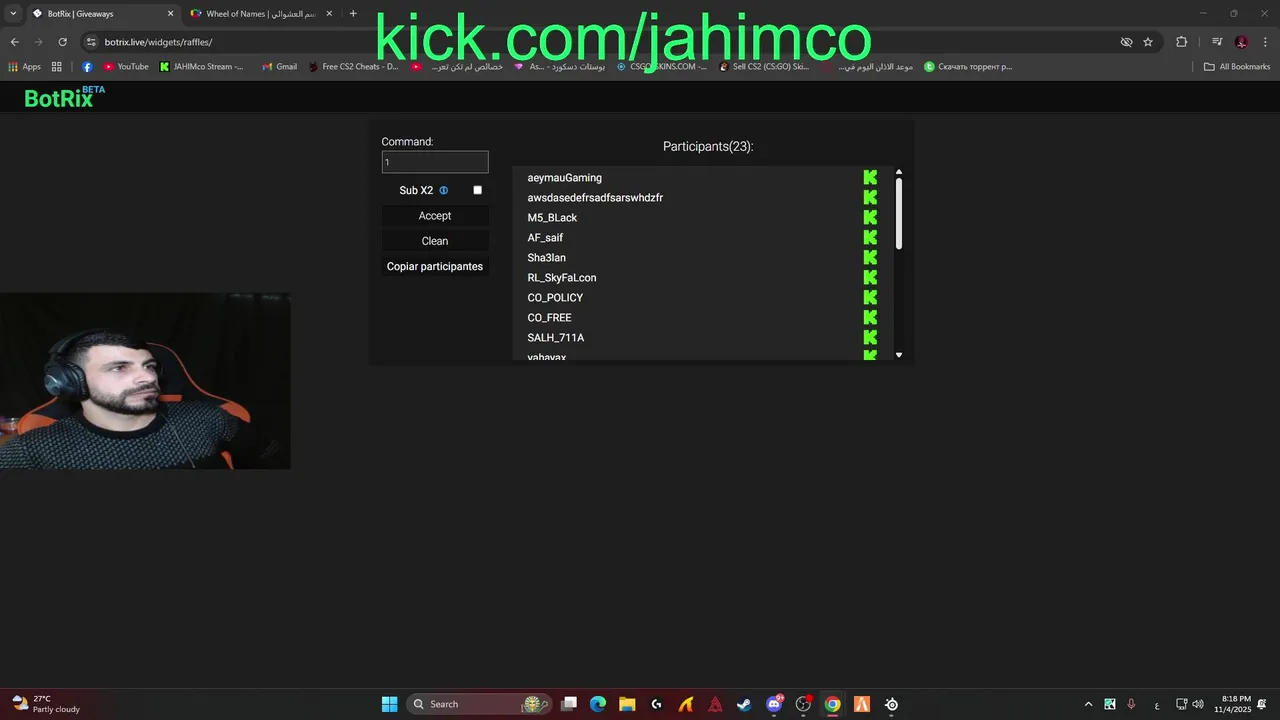Open Discord from the taskbar
Image resolution: width=1280 pixels, height=720 pixels.
click(774, 704)
